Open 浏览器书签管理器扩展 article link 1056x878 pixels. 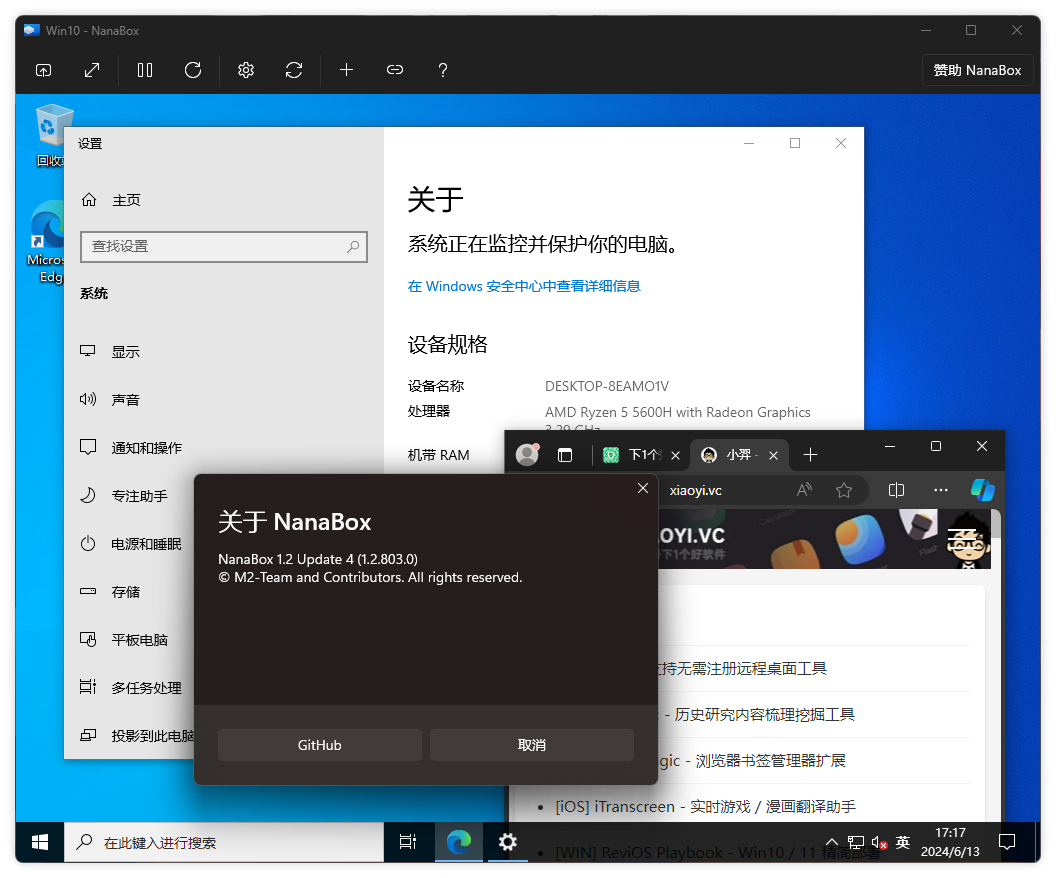coord(752,761)
